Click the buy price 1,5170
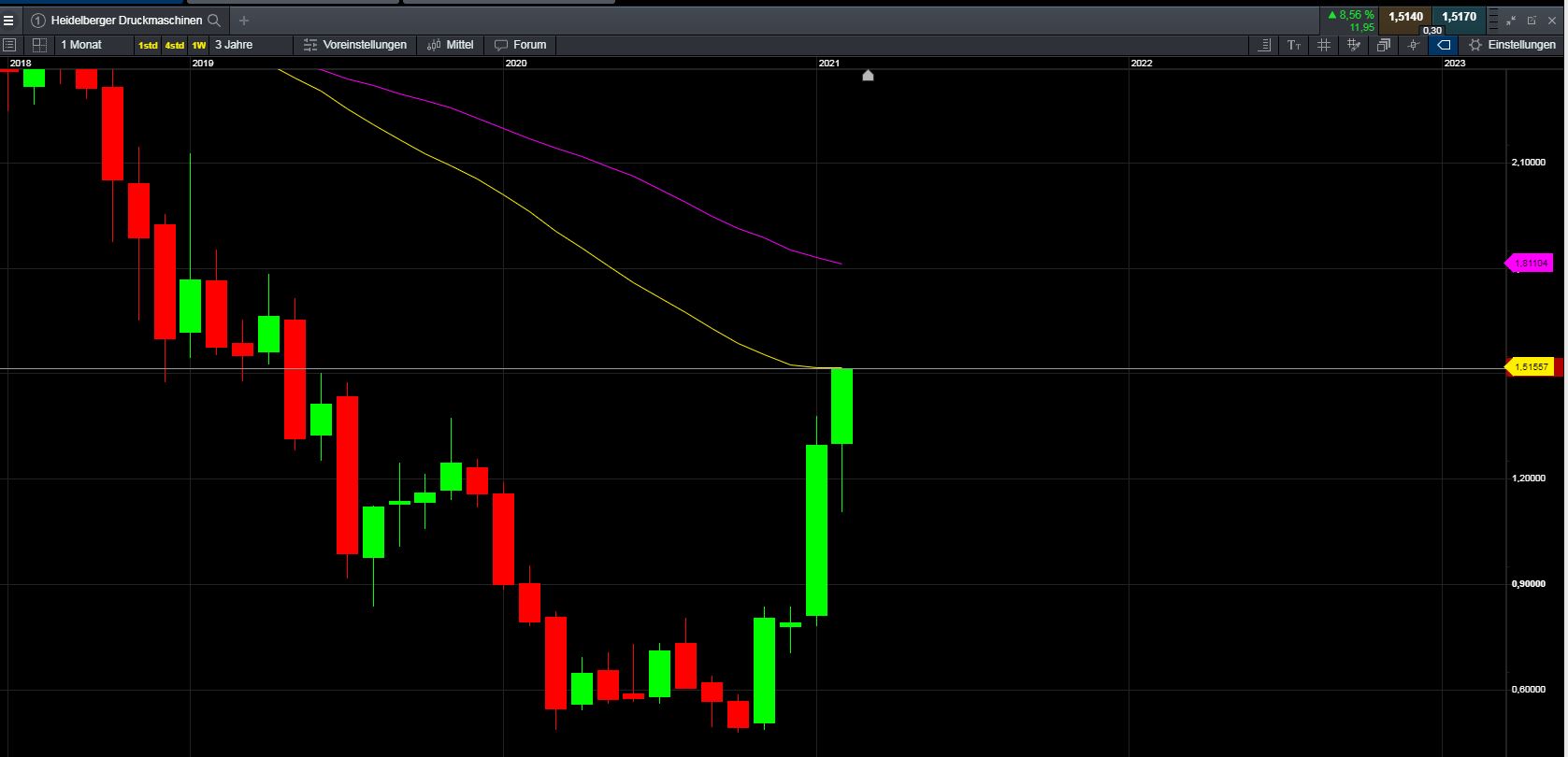The image size is (1568, 757). click(1459, 17)
